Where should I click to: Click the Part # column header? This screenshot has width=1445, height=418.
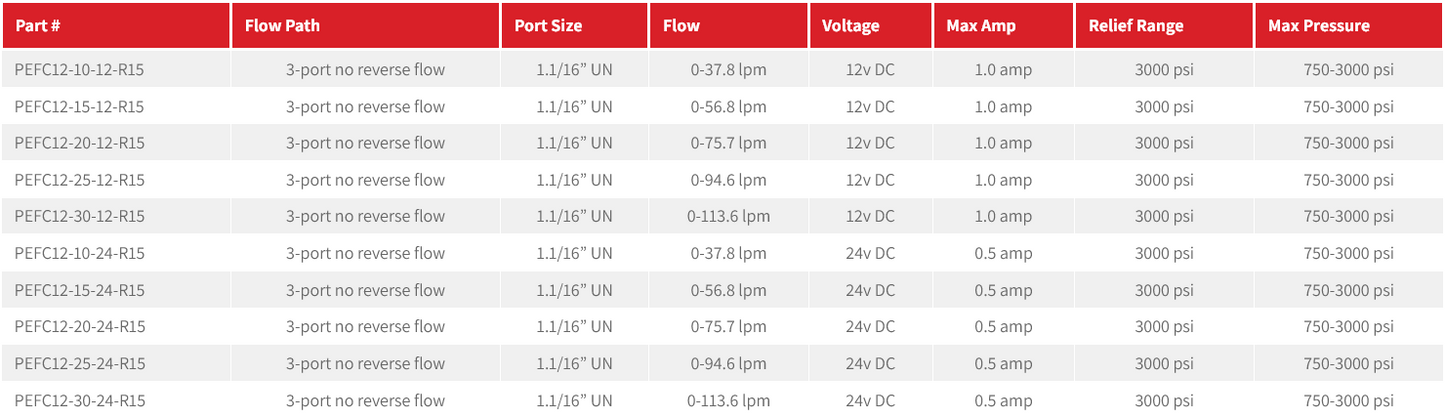pos(39,25)
